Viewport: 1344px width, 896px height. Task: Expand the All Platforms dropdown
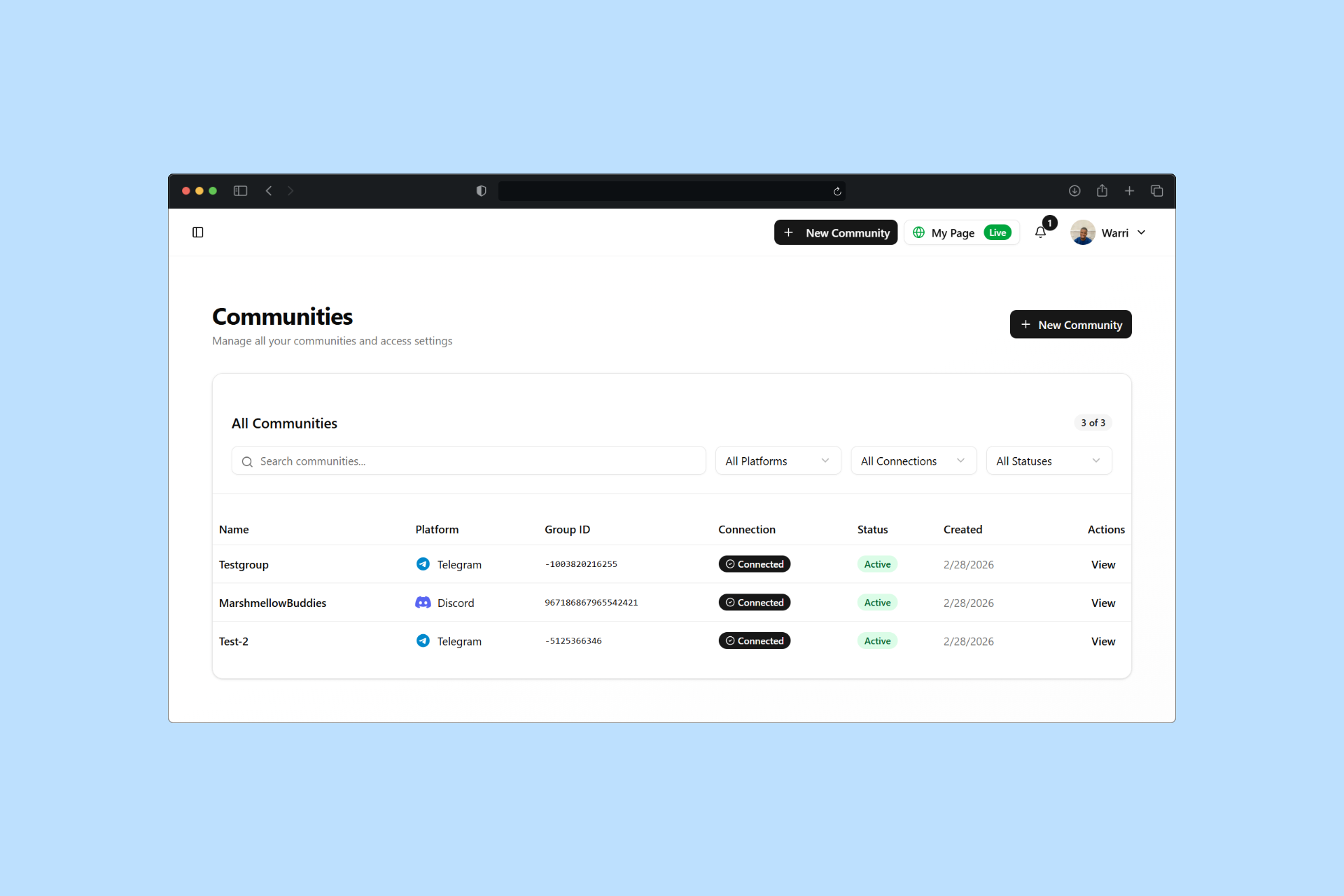coord(778,461)
